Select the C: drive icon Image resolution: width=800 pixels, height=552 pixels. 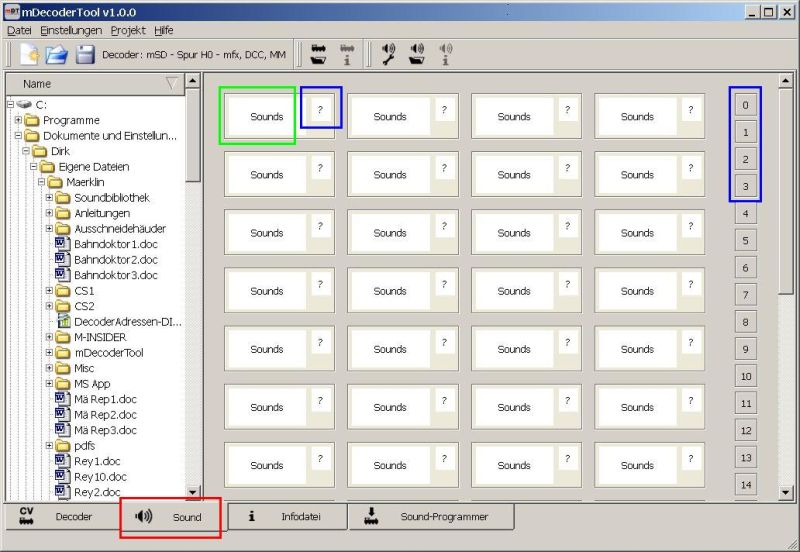click(24, 105)
